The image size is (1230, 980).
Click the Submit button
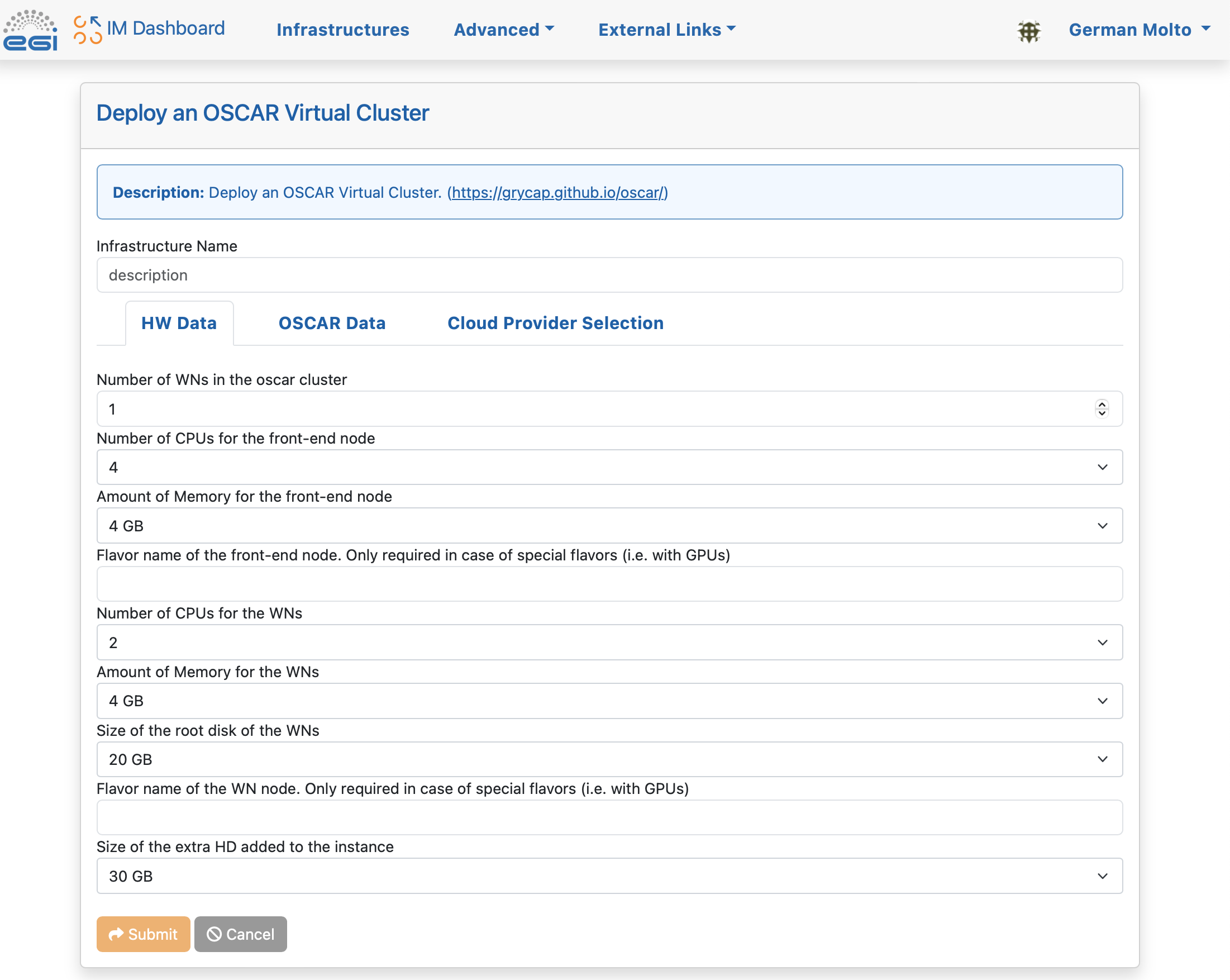pyautogui.click(x=143, y=934)
